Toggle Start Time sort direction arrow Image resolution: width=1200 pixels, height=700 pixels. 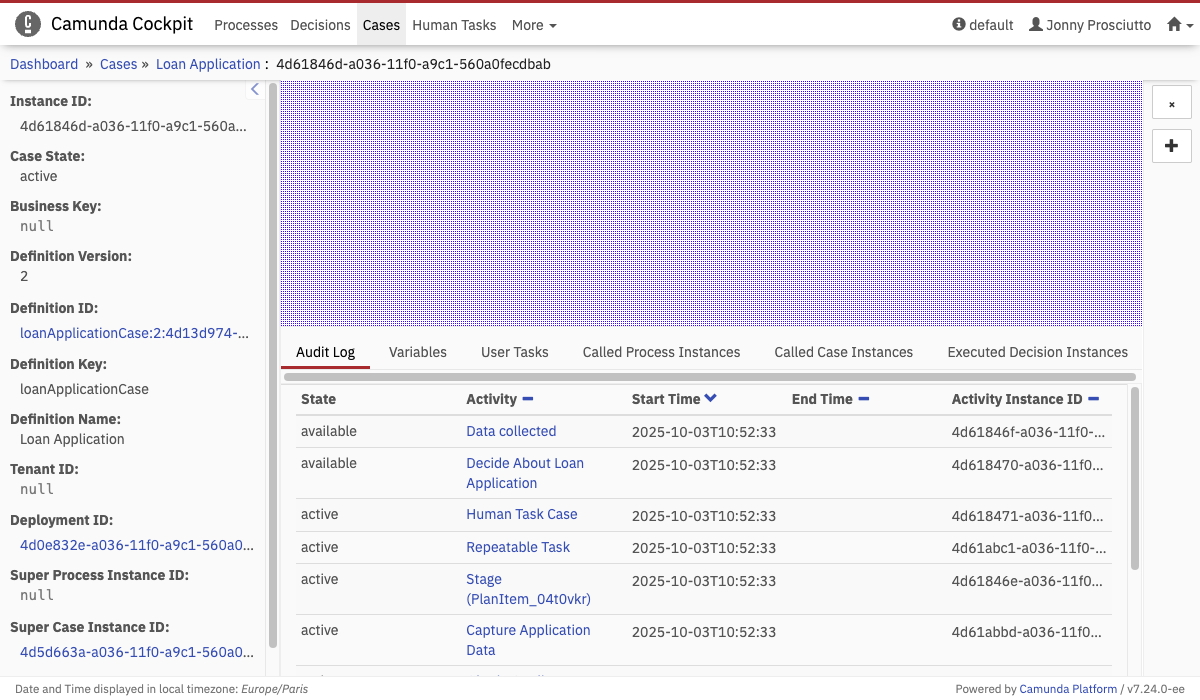pyautogui.click(x=710, y=399)
